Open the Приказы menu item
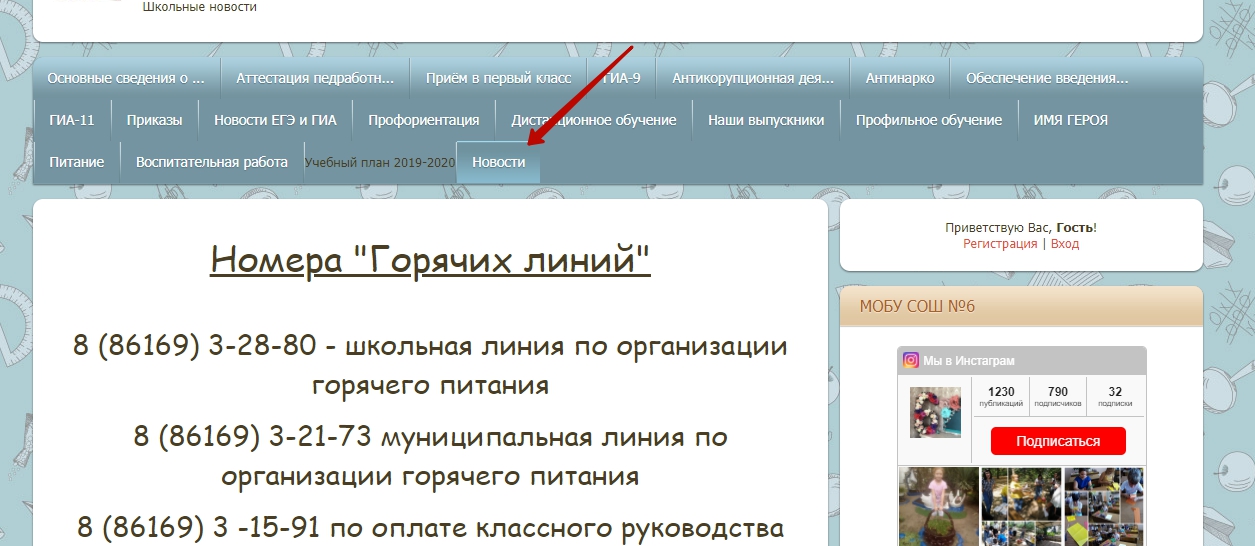Viewport: 1255px width, 546px height. [x=155, y=120]
